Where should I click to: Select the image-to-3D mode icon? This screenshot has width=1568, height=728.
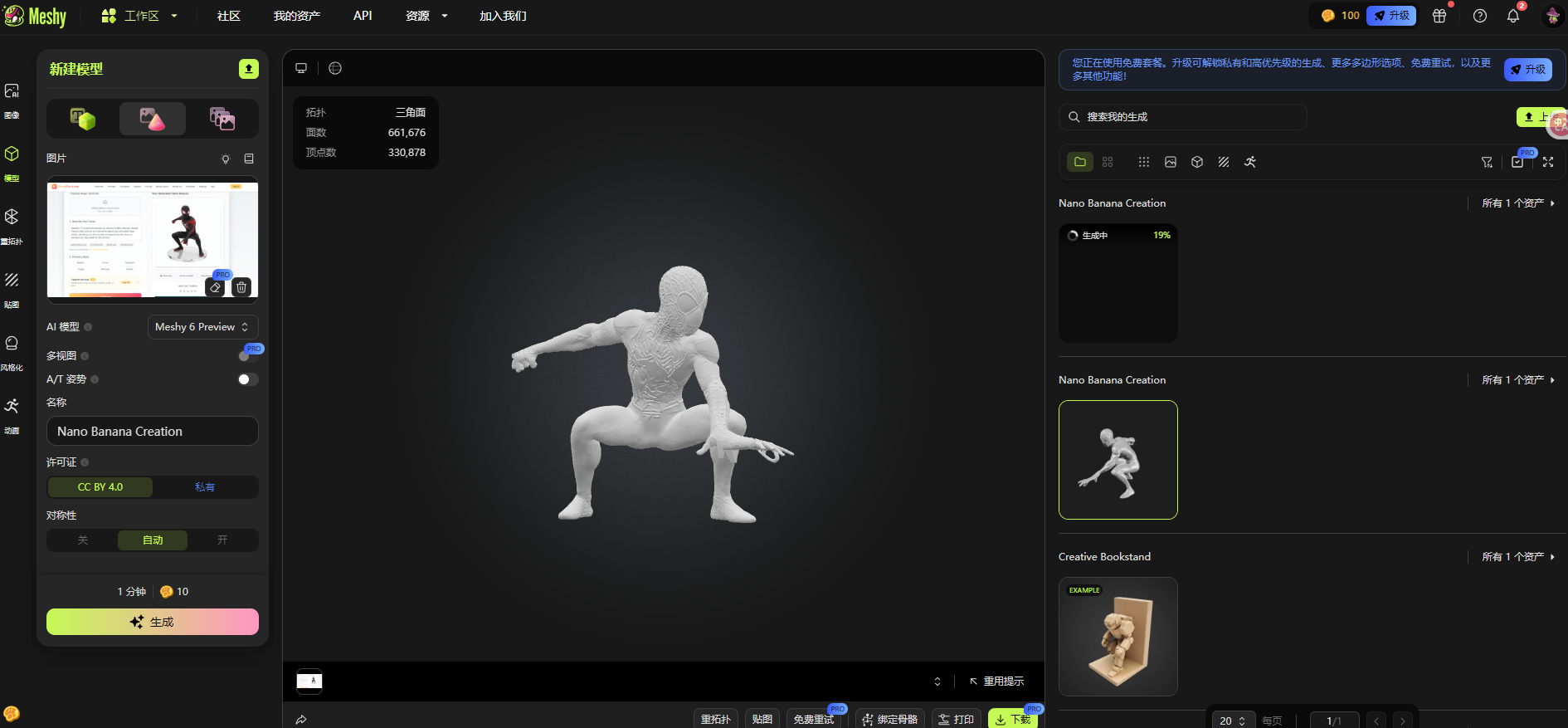pyautogui.click(x=153, y=119)
